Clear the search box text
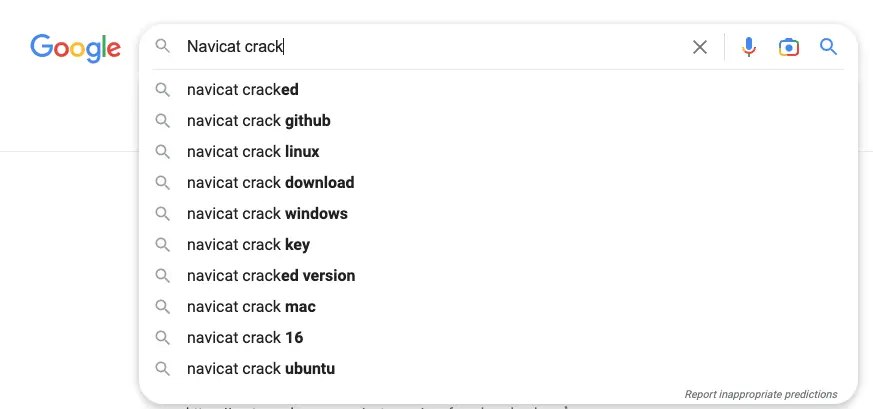 point(700,47)
